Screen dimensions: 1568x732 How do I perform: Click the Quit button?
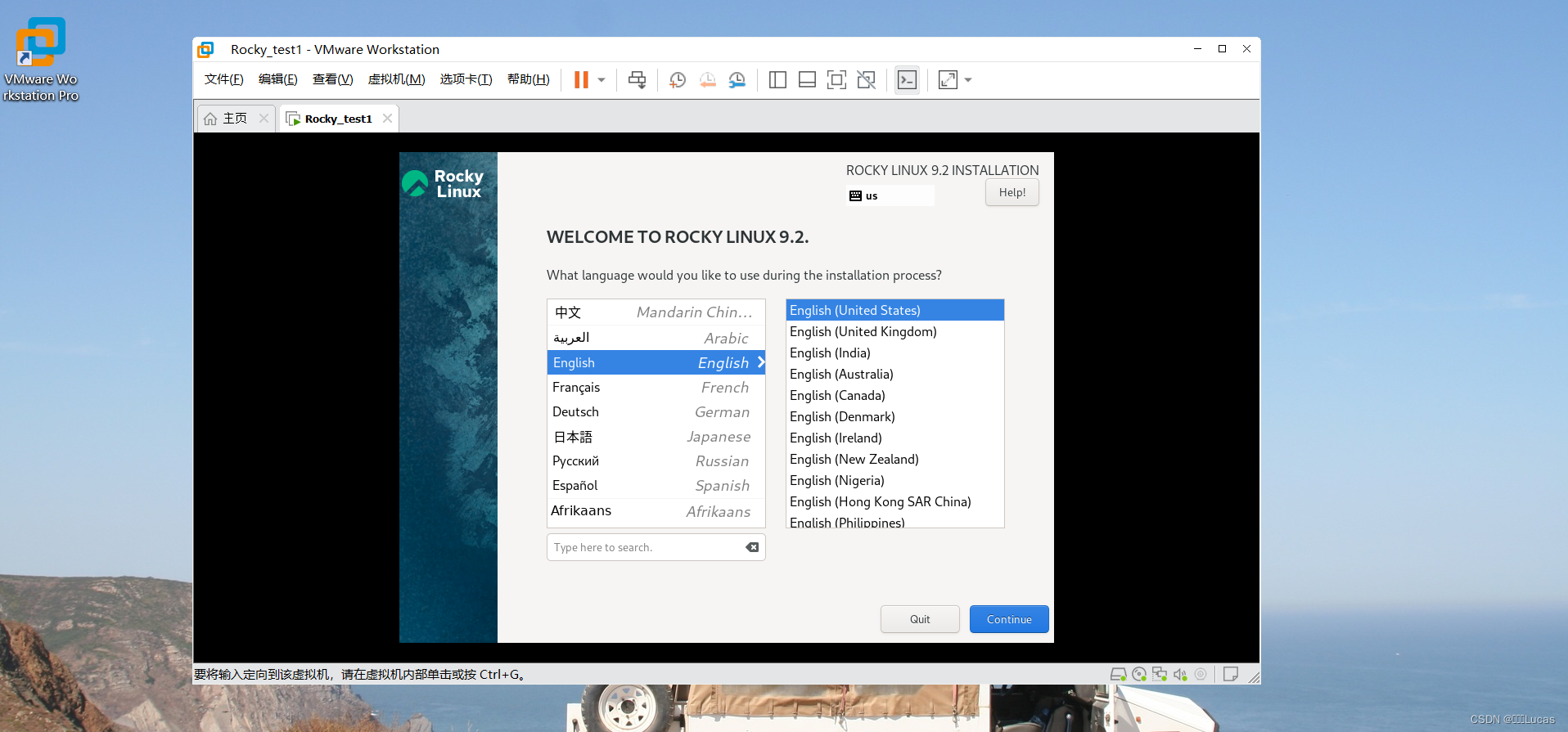(x=920, y=619)
